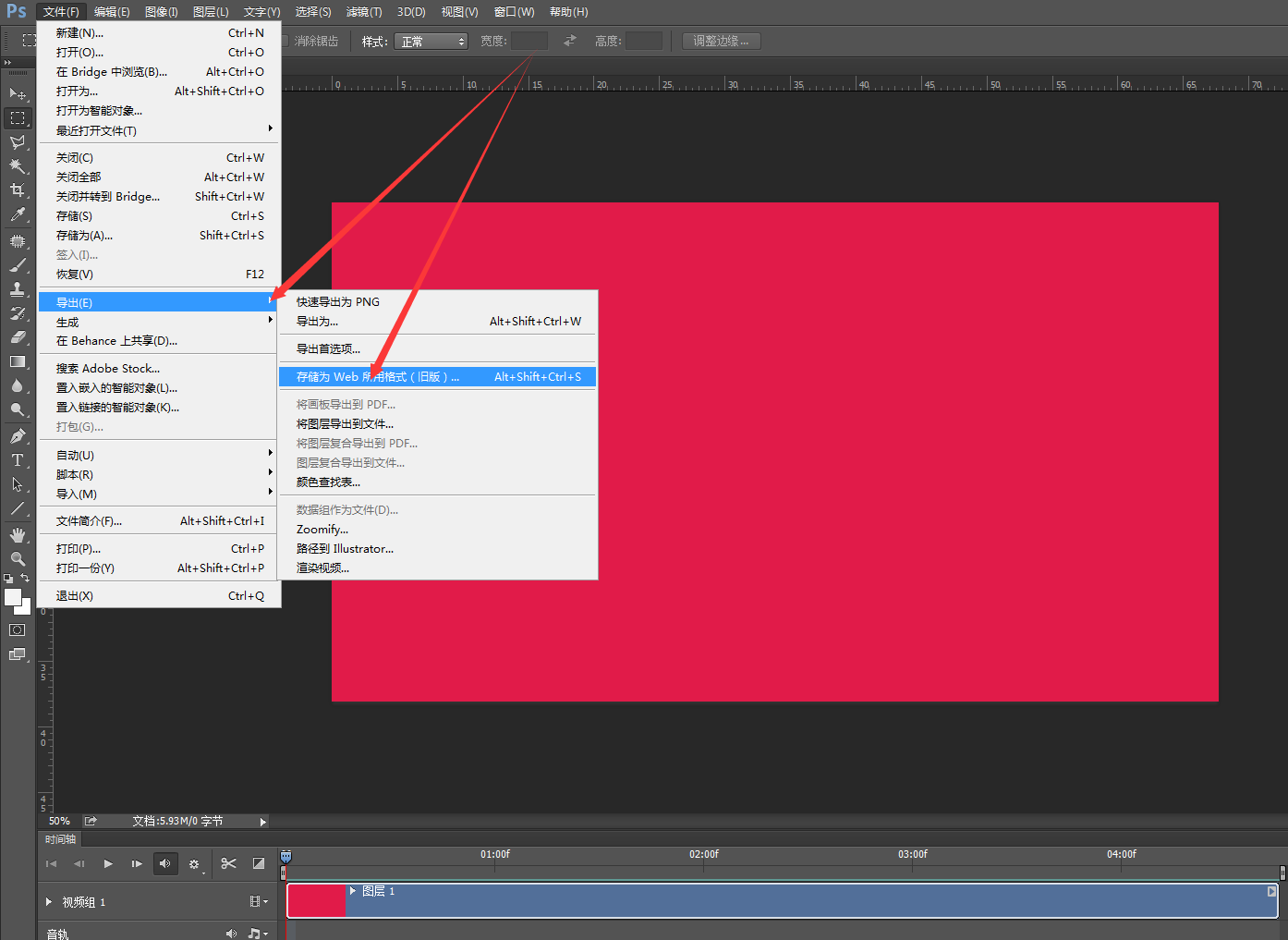The height and width of the screenshot is (940, 1288).
Task: Expand the 视频组 1 track
Action: click(x=49, y=902)
